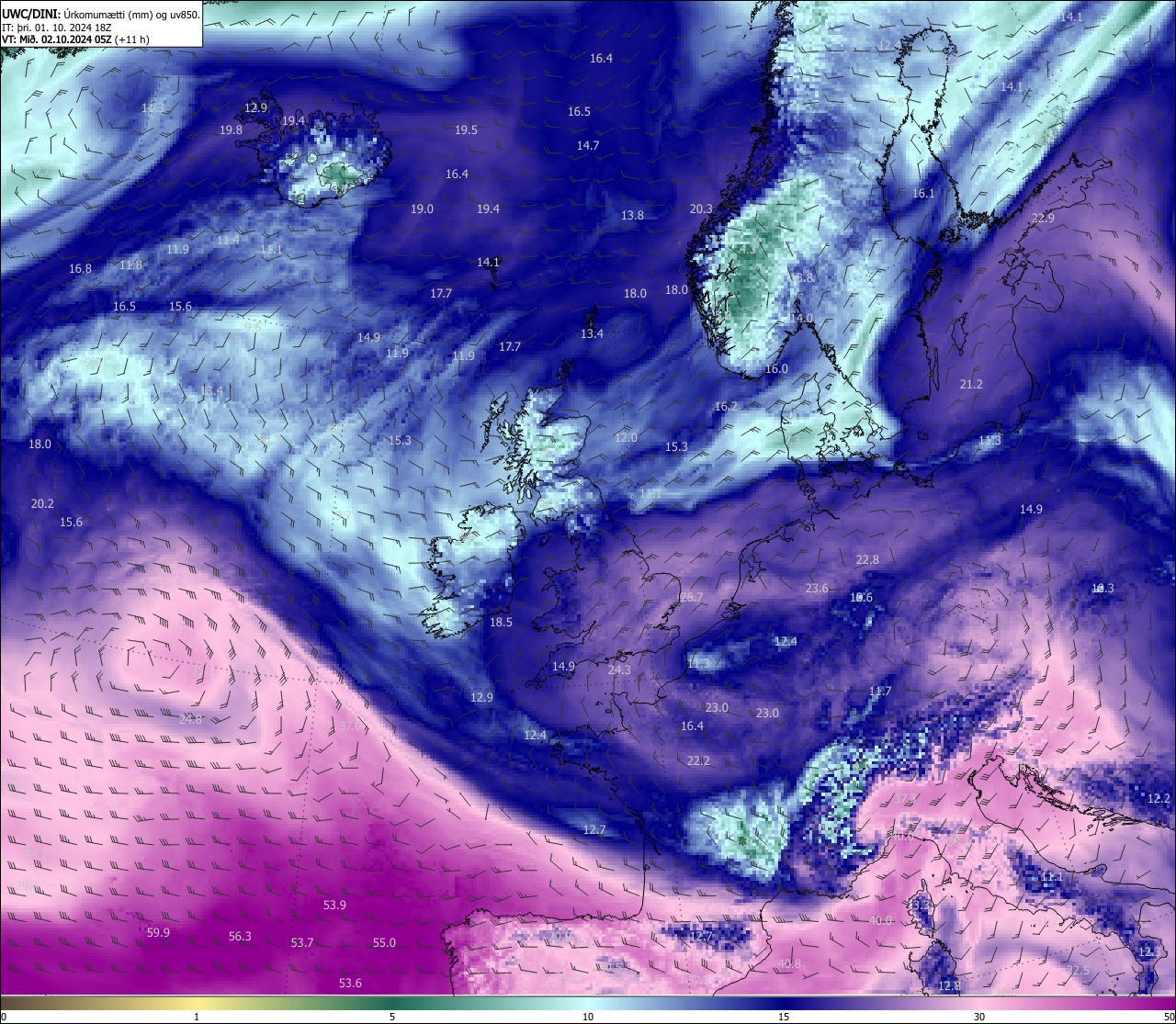Click the 14.7 value north of Scotland

click(x=588, y=145)
